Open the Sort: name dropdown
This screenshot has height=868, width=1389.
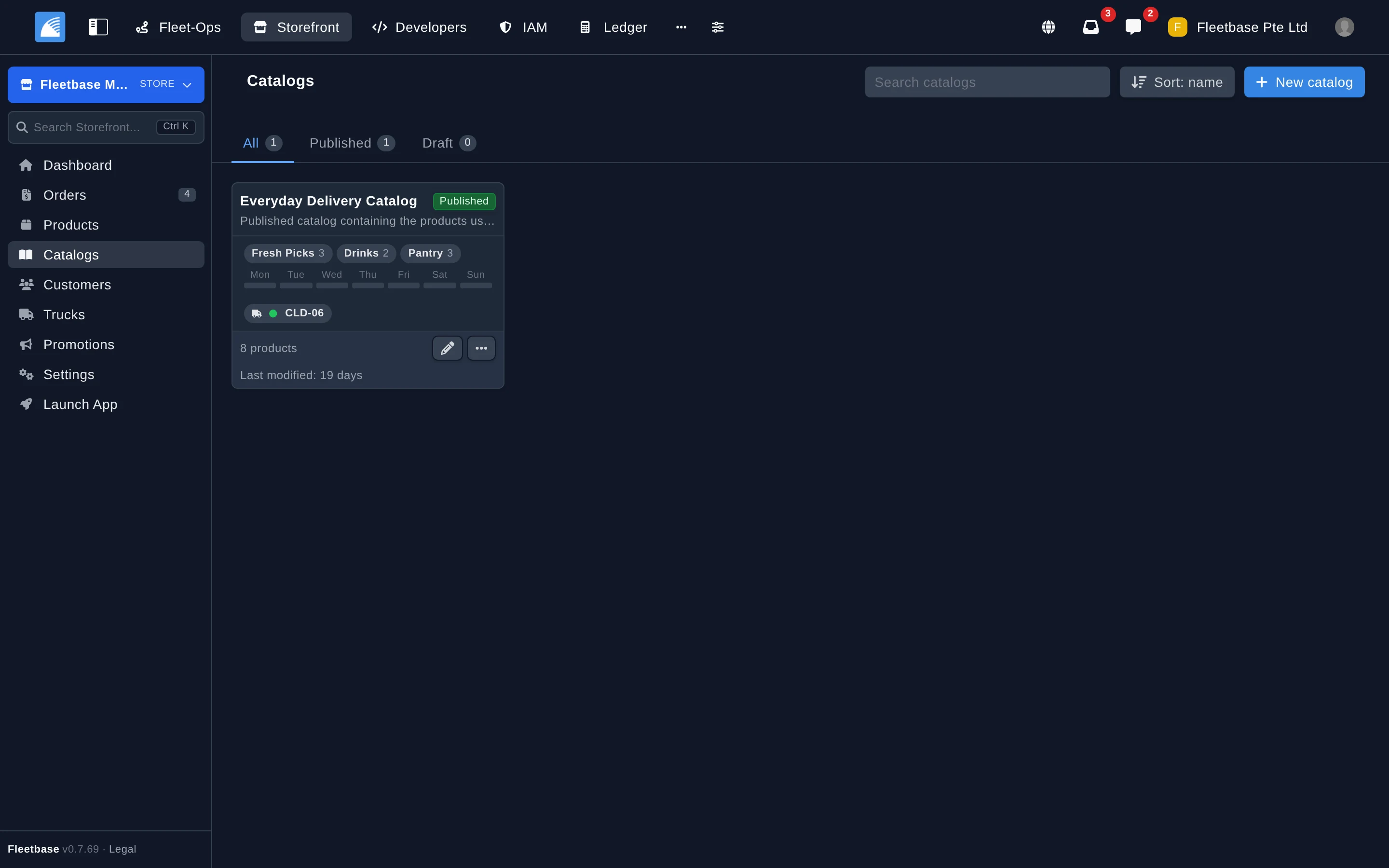point(1177,82)
